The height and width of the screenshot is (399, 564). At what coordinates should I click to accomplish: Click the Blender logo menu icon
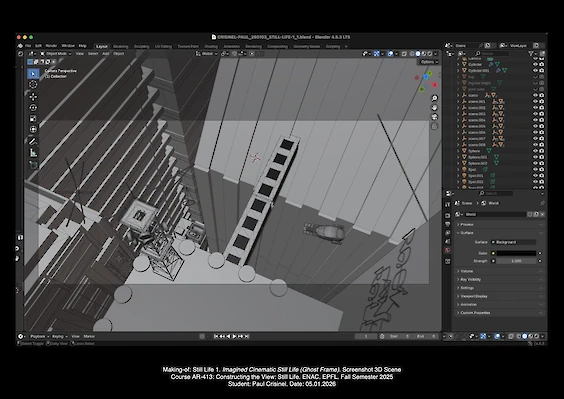point(20,46)
